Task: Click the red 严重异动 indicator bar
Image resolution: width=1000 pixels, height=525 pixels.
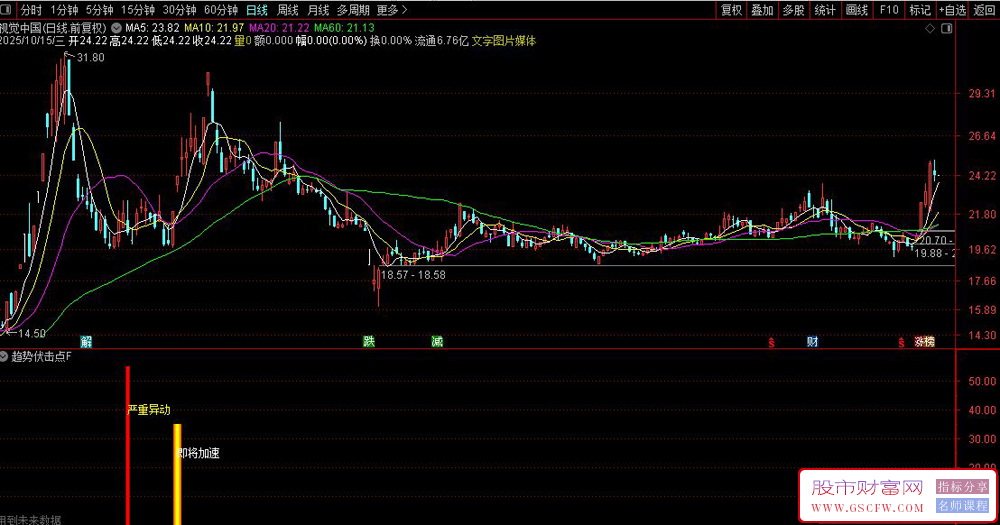Action: pyautogui.click(x=128, y=445)
